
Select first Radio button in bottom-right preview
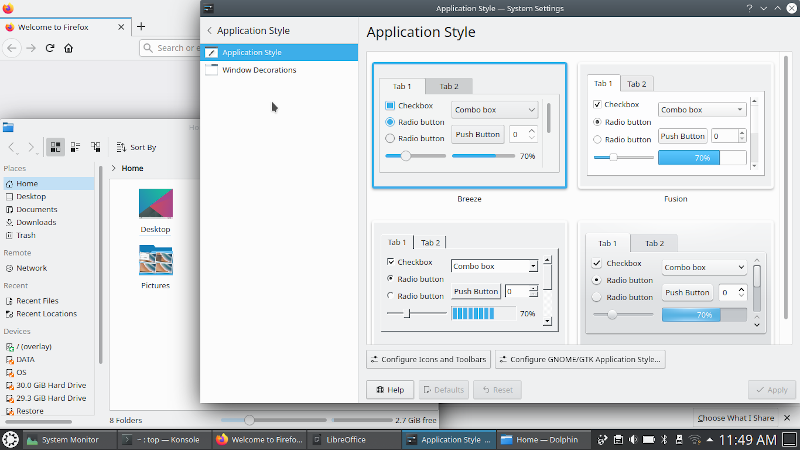pyautogui.click(x=596, y=280)
